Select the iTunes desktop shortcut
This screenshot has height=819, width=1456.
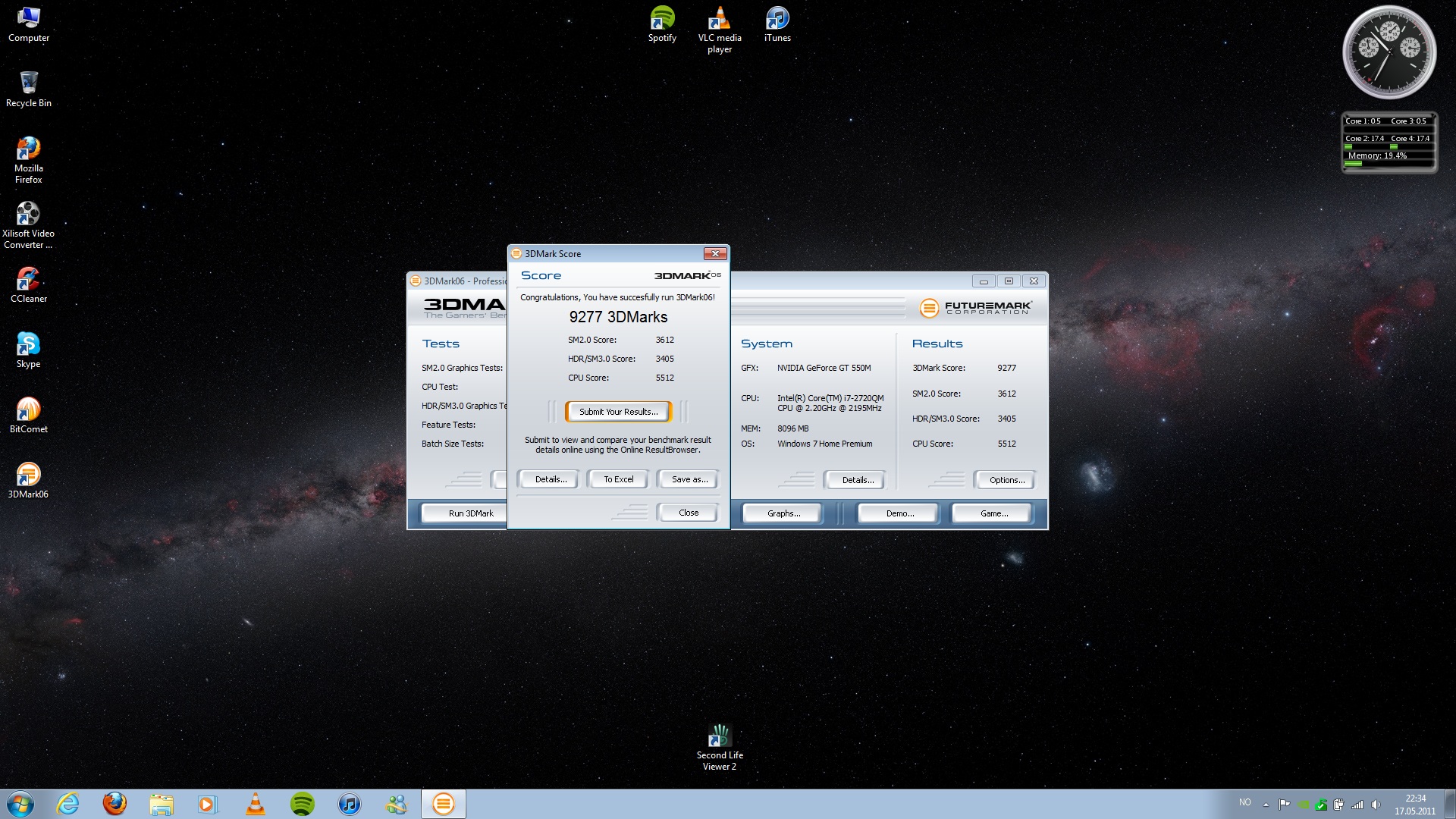pos(777,24)
